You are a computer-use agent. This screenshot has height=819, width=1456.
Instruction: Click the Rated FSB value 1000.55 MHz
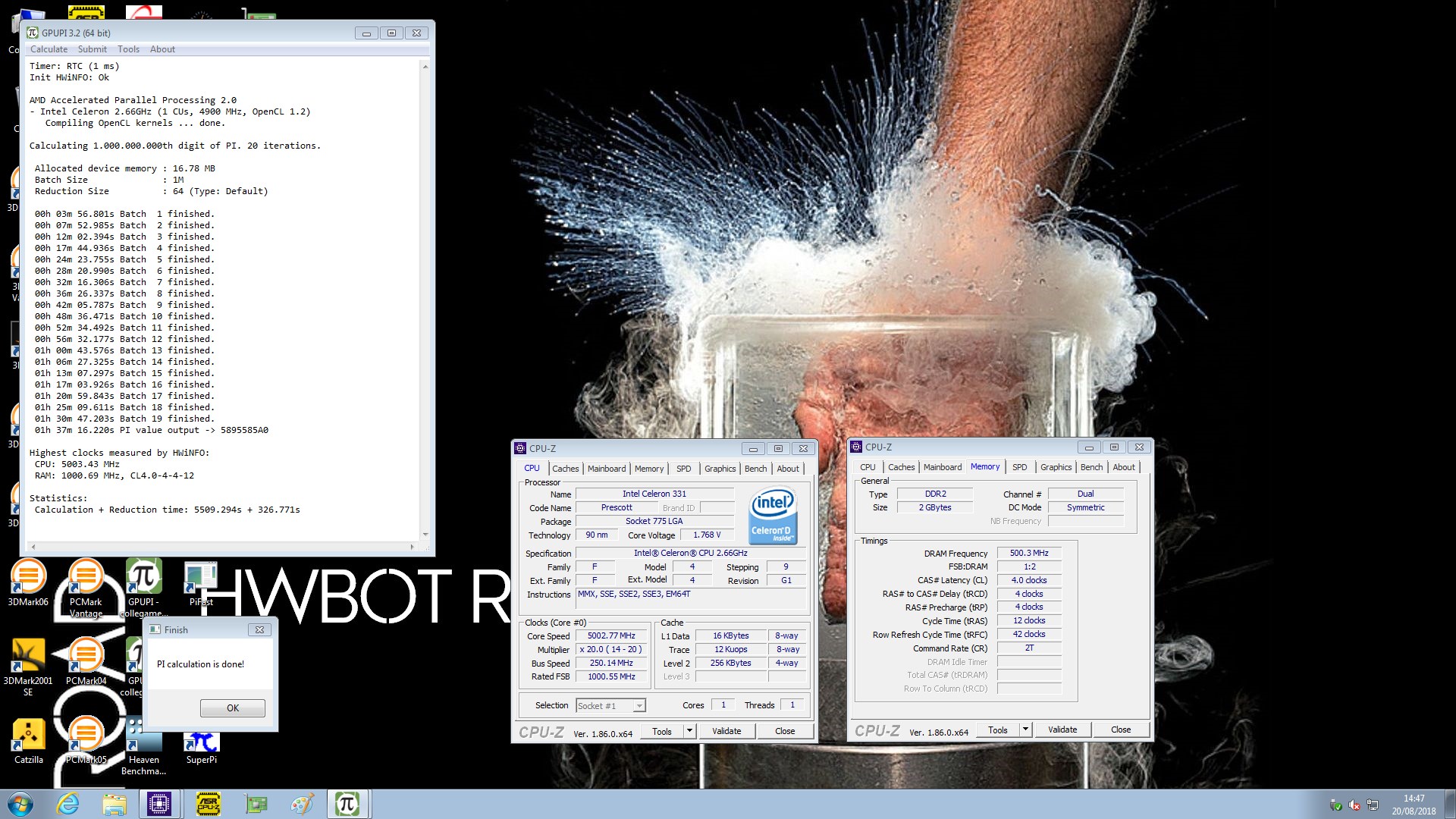[x=611, y=676]
